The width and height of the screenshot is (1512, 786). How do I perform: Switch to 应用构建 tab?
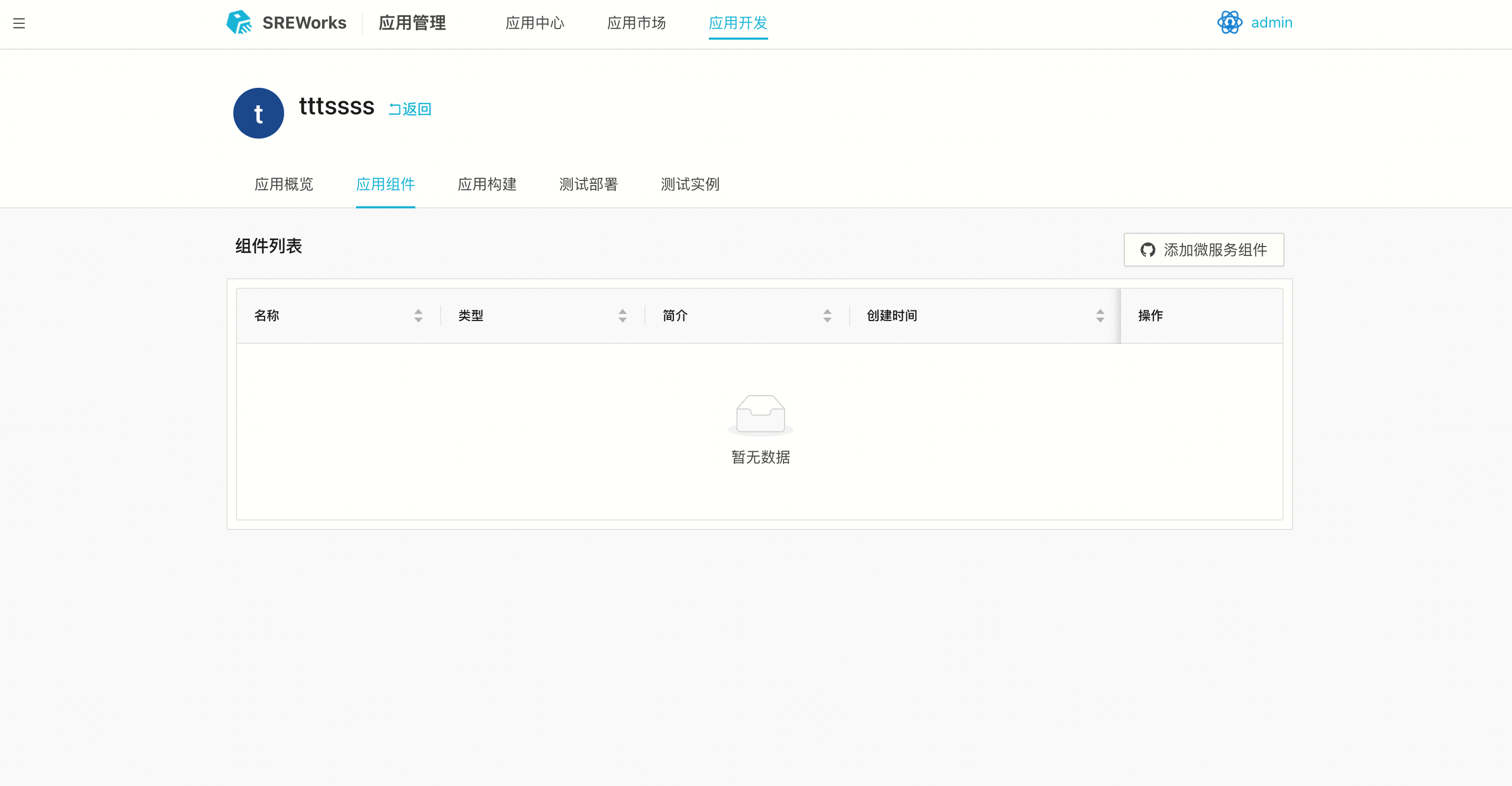point(487,184)
